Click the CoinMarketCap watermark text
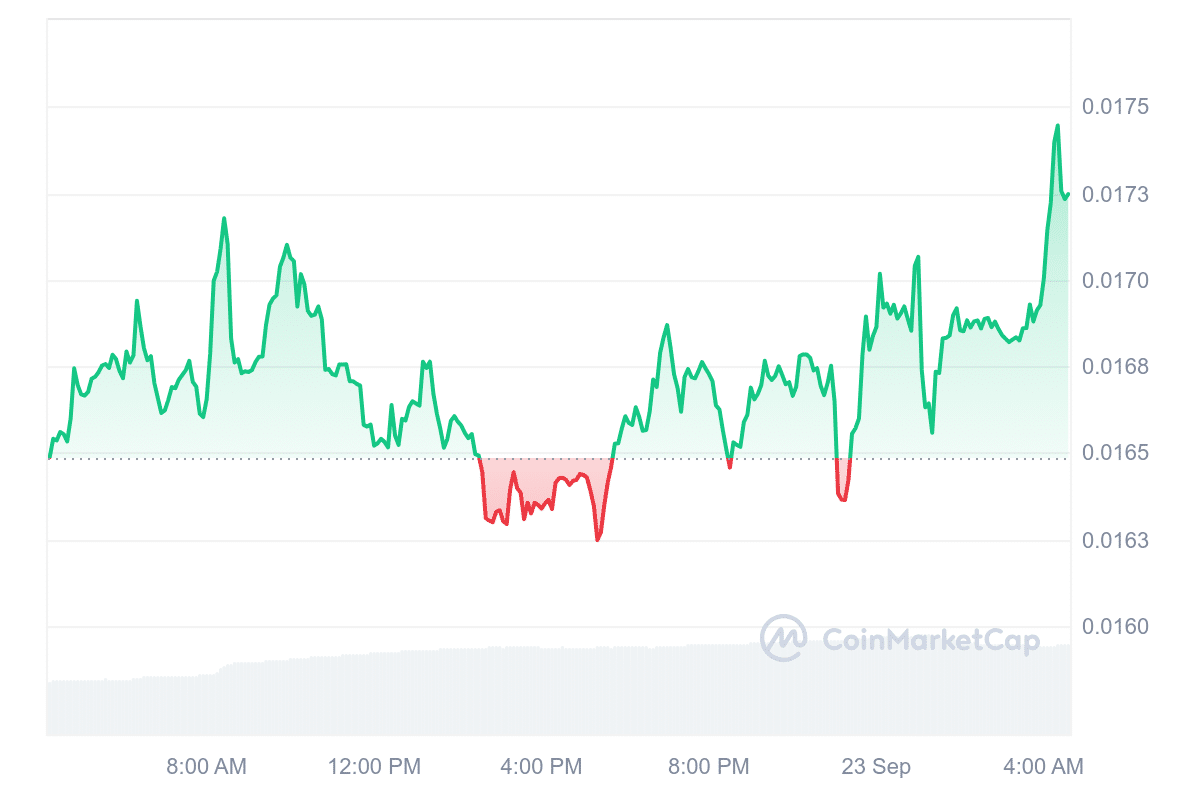This screenshot has height=800, width=1200. coord(930,640)
